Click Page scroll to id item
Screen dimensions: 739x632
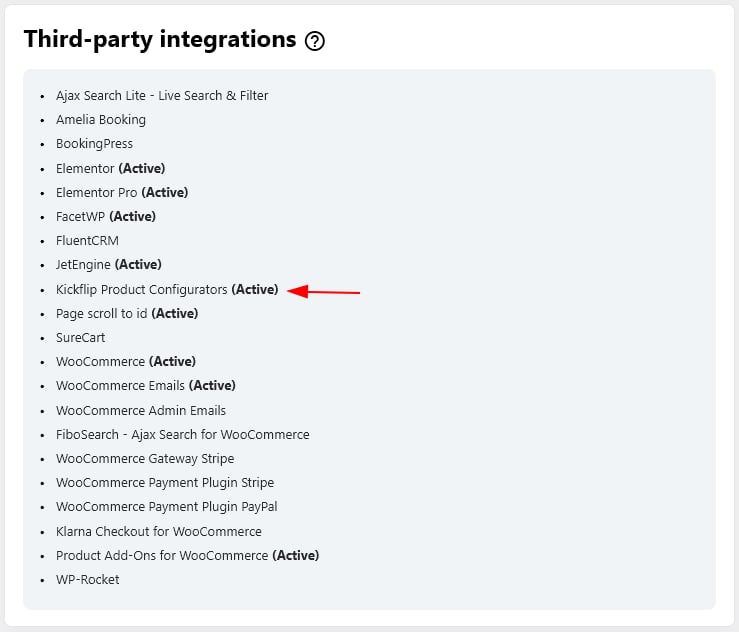[127, 313]
